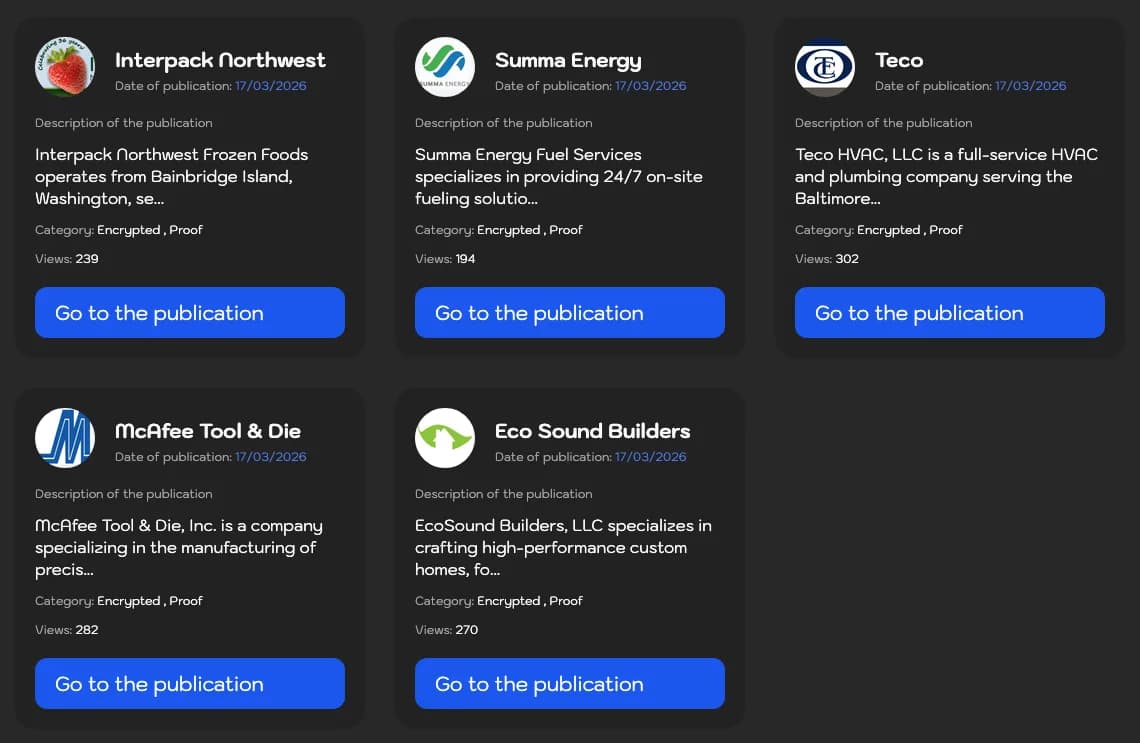The height and width of the screenshot is (743, 1140).
Task: Click the Interpack Northwest title
Action: (x=220, y=60)
